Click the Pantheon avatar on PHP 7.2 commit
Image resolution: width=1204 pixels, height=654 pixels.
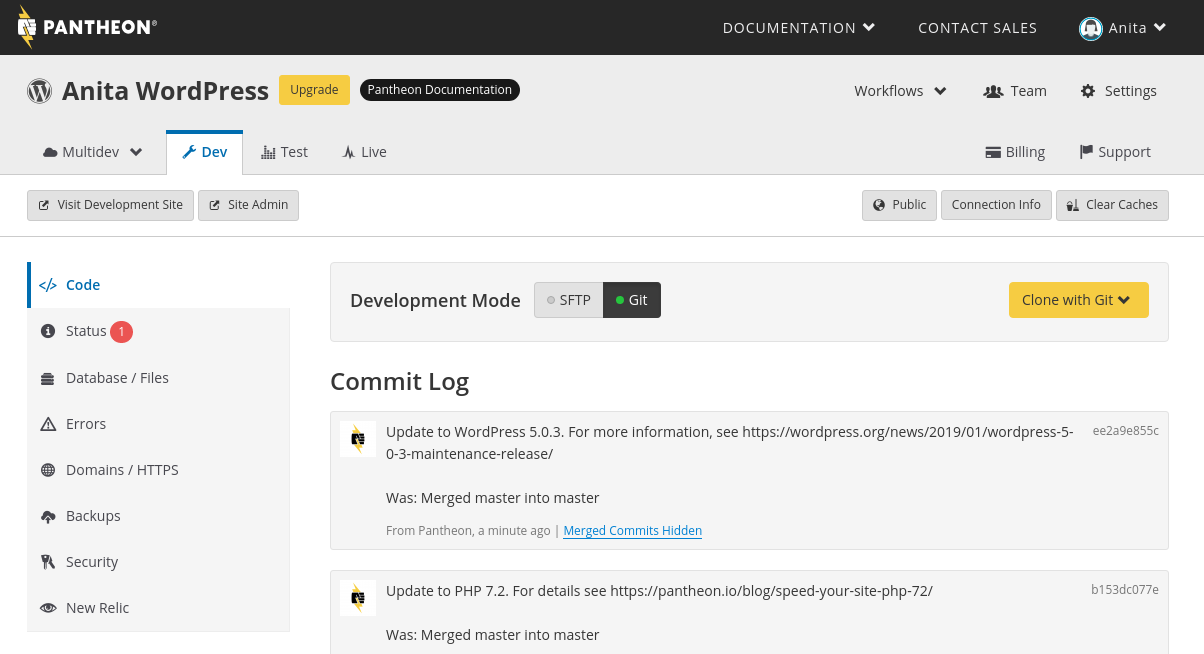coord(358,598)
